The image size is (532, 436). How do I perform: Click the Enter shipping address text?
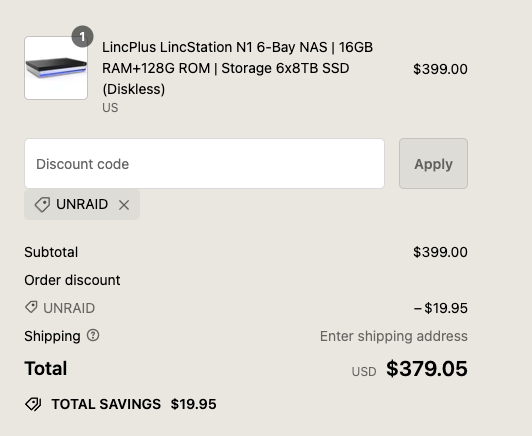[x=394, y=336]
